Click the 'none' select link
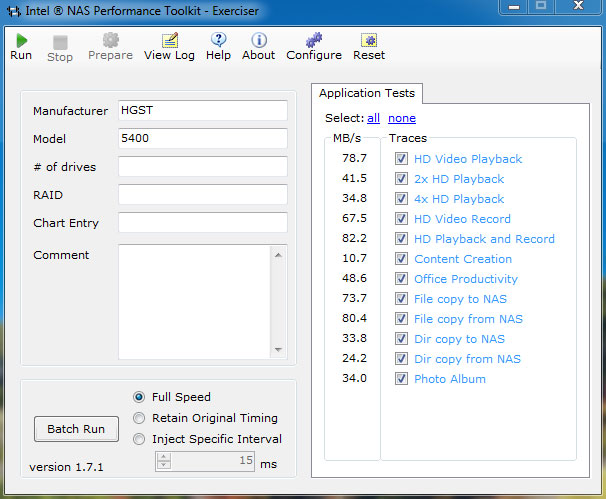The image size is (606, 499). click(x=402, y=118)
